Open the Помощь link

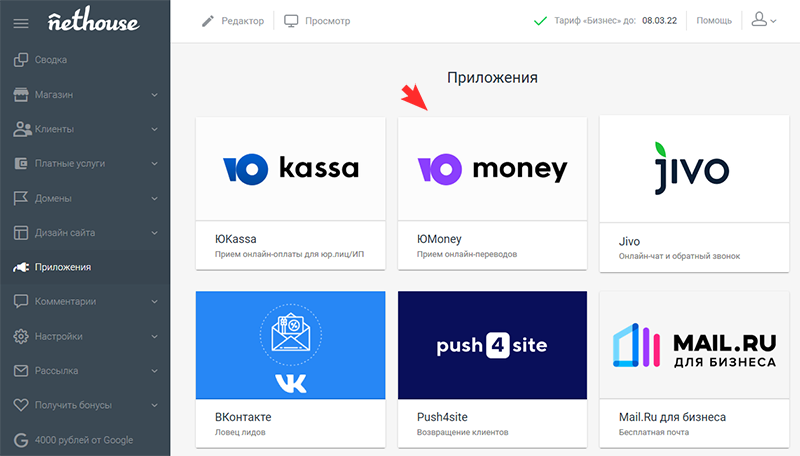(x=714, y=20)
